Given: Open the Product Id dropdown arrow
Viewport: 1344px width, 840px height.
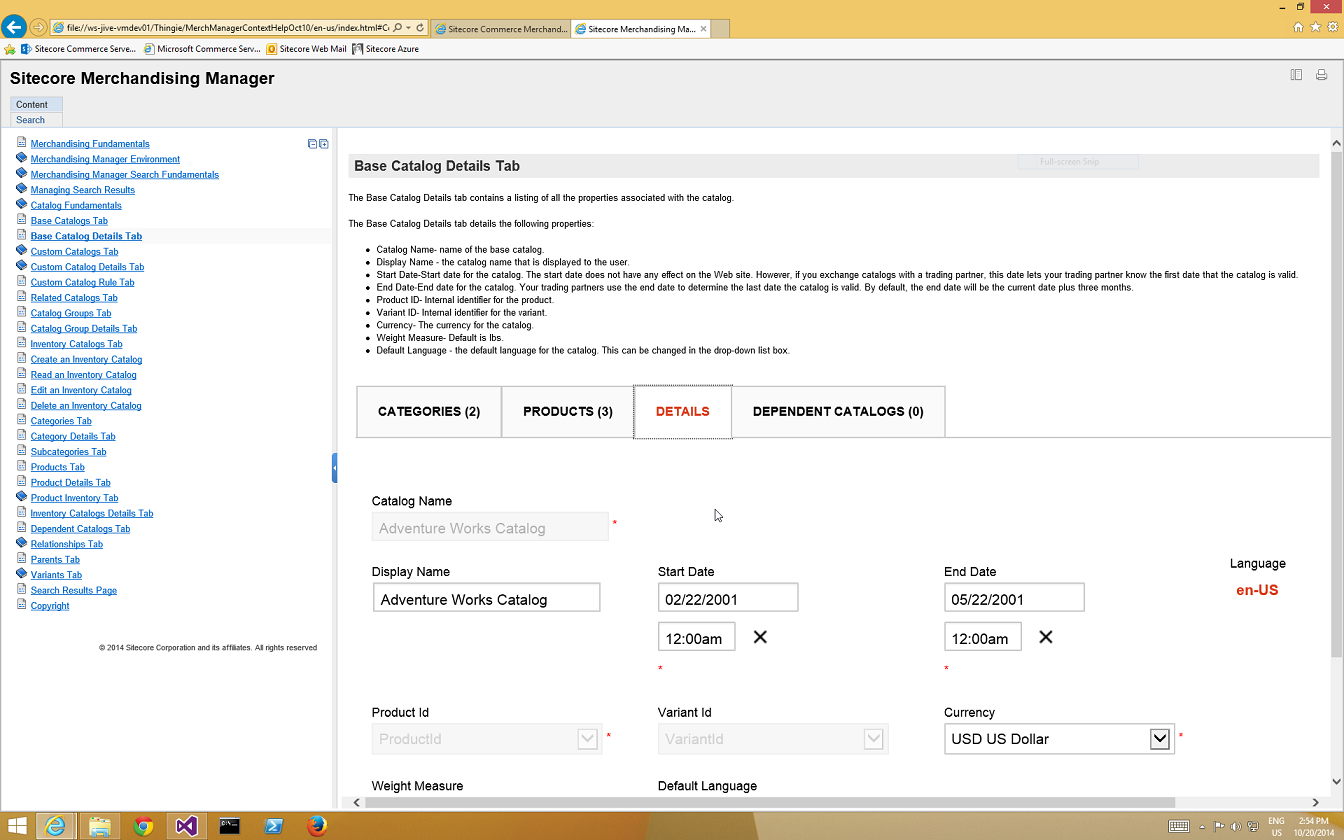Looking at the screenshot, I should 587,739.
